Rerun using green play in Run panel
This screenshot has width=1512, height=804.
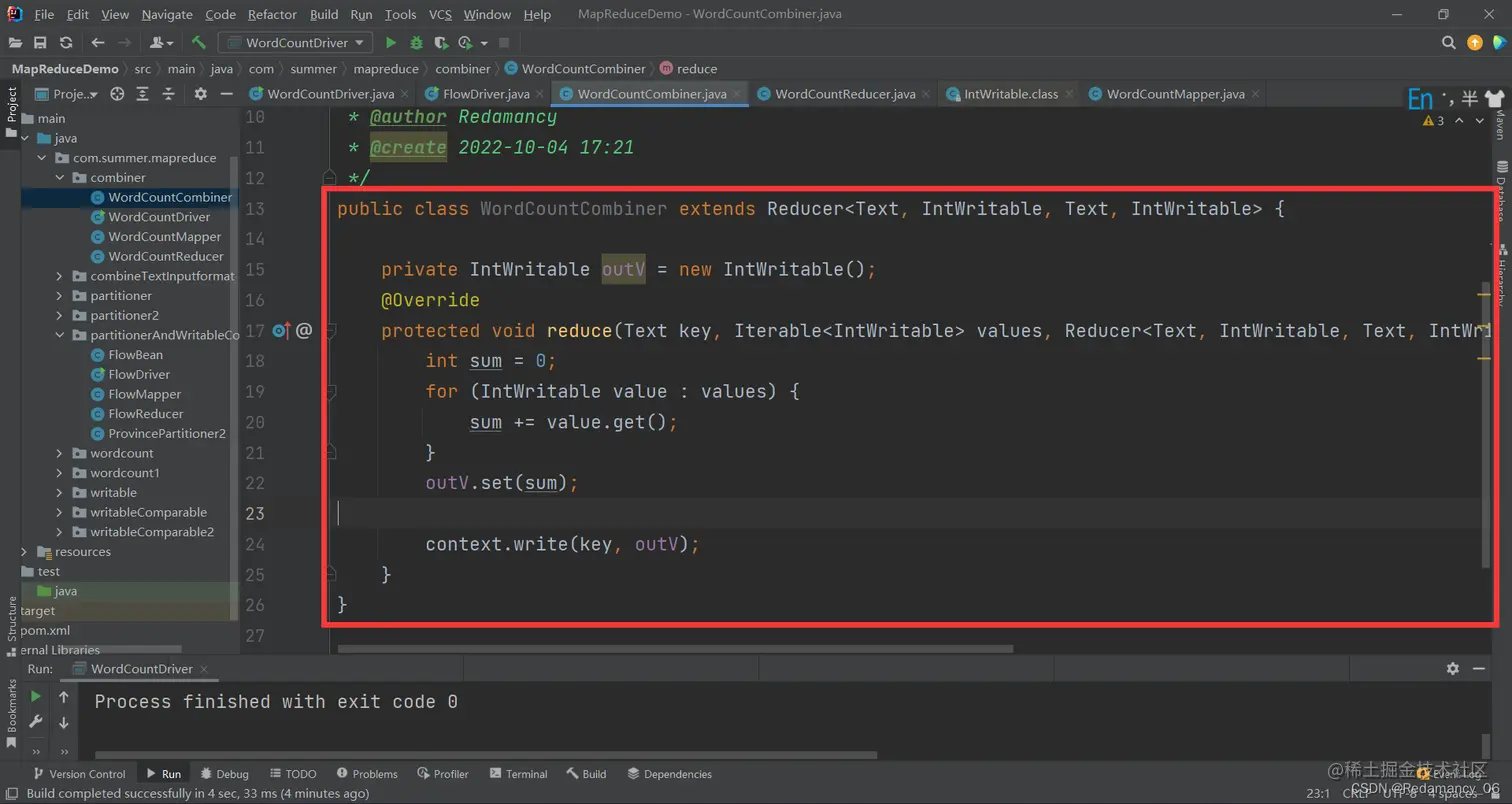pyautogui.click(x=36, y=696)
